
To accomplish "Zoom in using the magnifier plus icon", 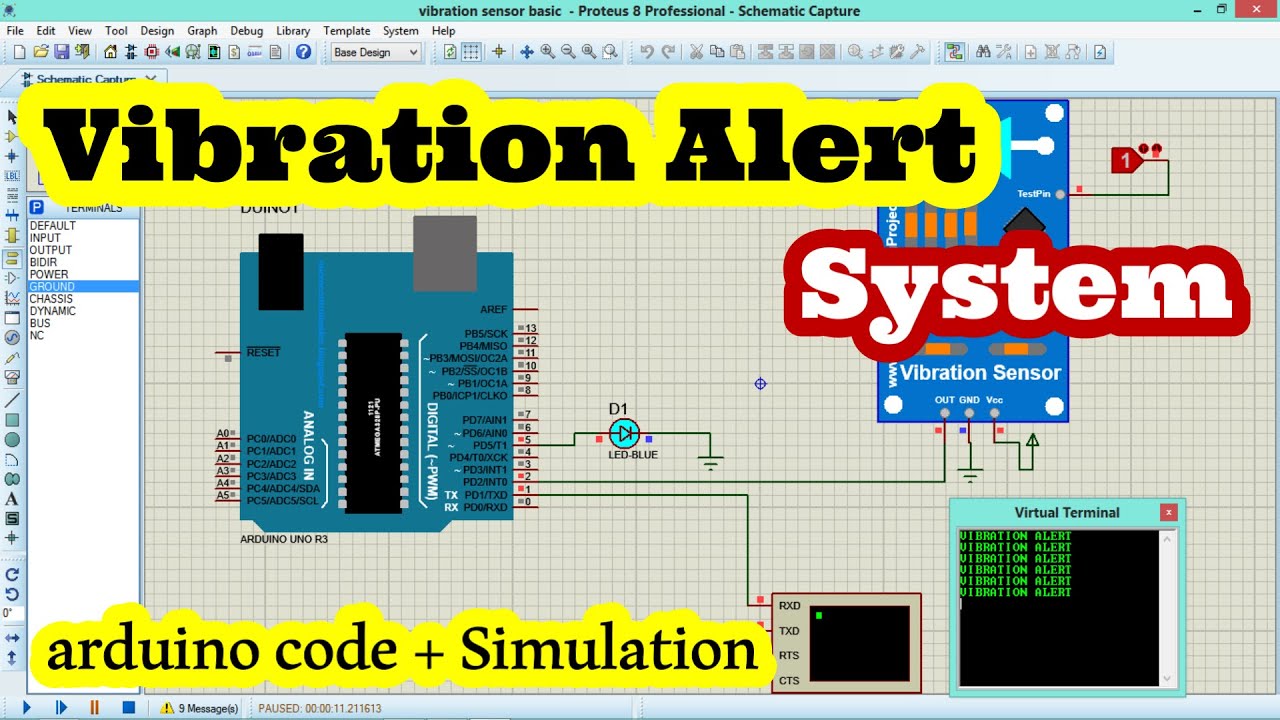I will pos(548,52).
